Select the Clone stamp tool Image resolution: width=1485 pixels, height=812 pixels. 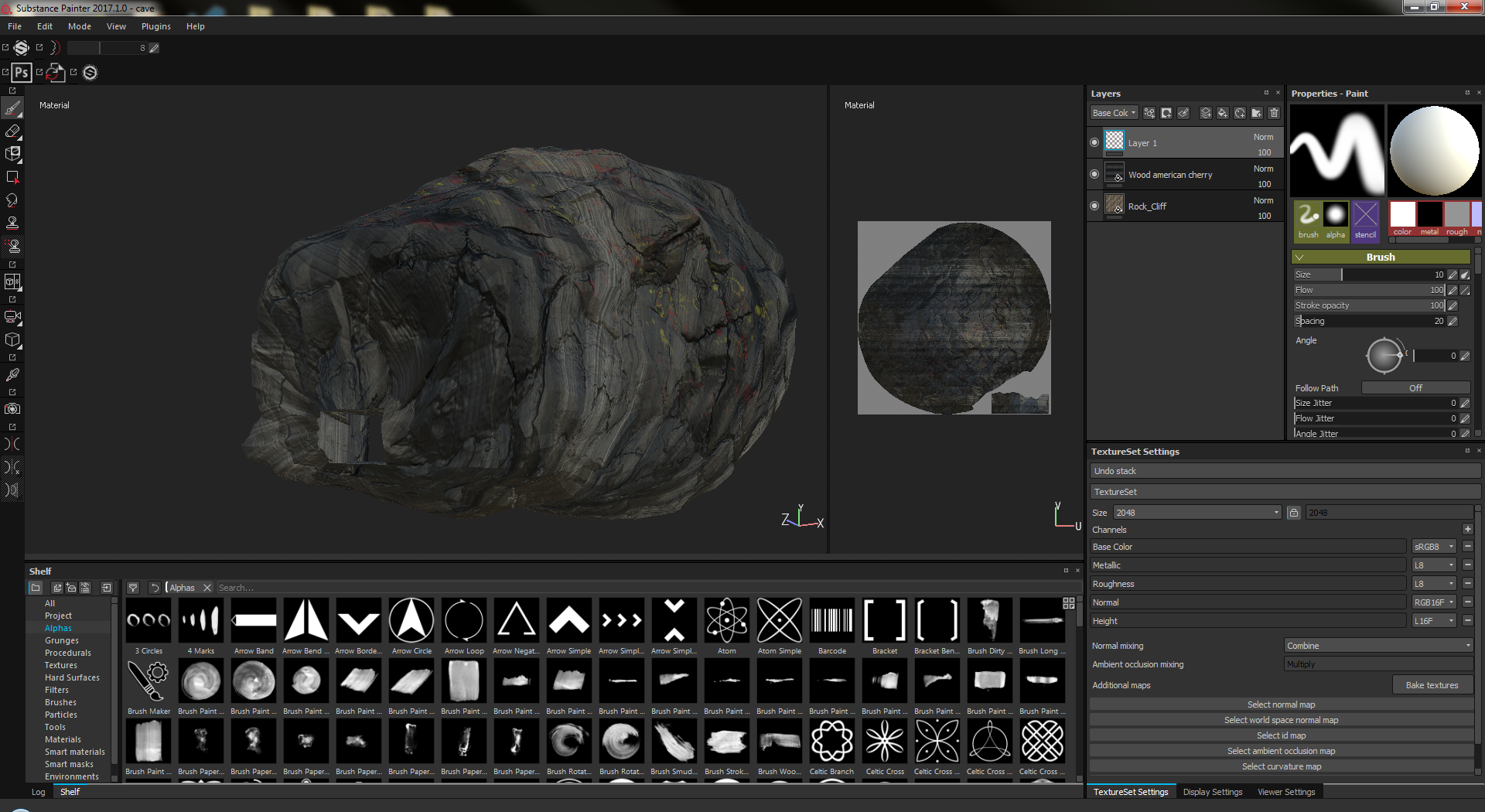pos(12,223)
